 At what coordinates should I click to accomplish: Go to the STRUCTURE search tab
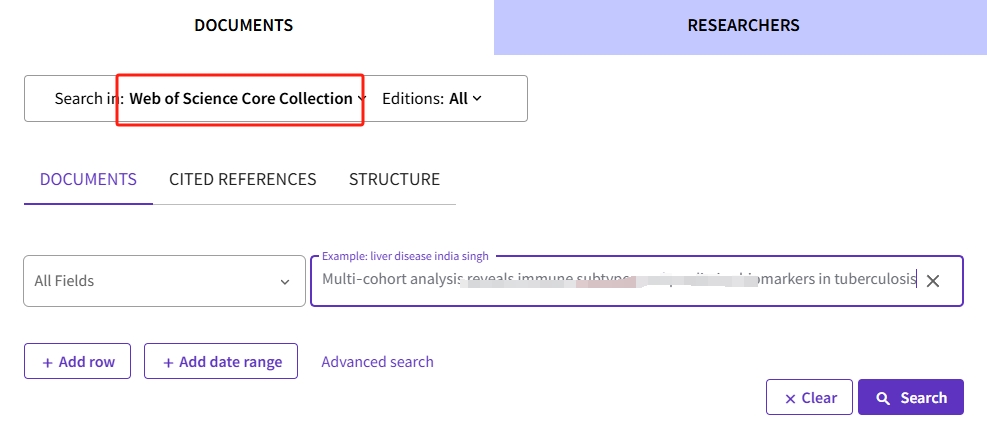pos(394,180)
